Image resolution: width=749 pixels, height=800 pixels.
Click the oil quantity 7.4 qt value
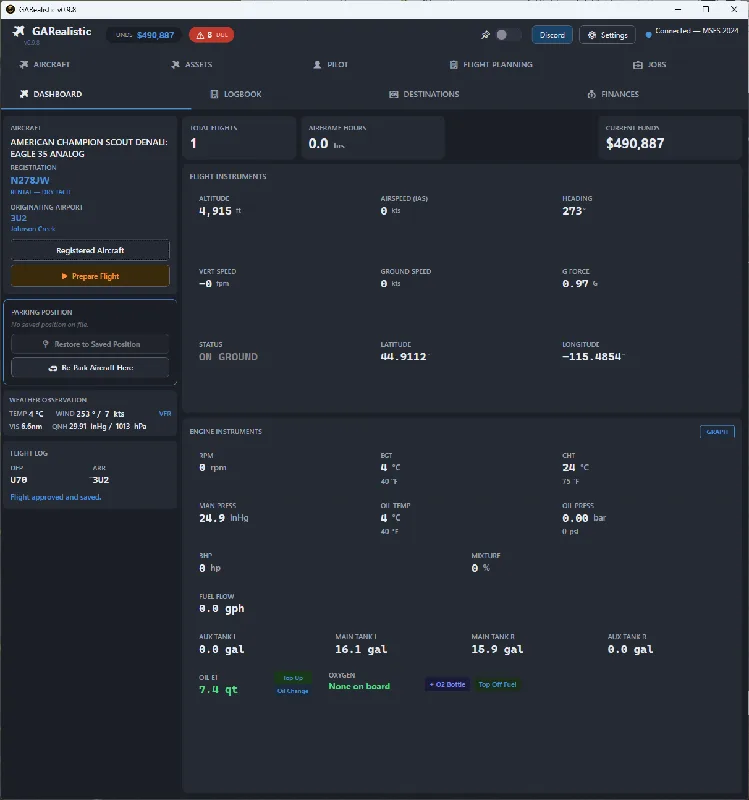pos(218,689)
